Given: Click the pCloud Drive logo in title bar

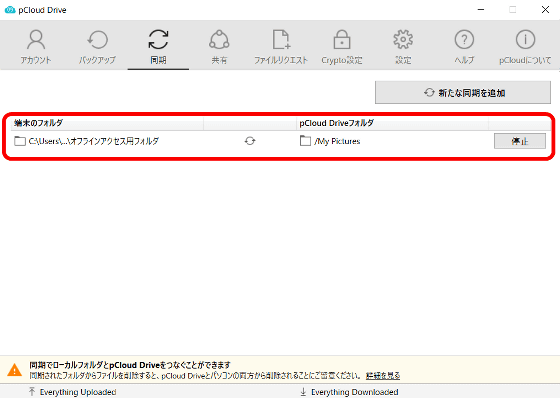Looking at the screenshot, I should (10, 10).
